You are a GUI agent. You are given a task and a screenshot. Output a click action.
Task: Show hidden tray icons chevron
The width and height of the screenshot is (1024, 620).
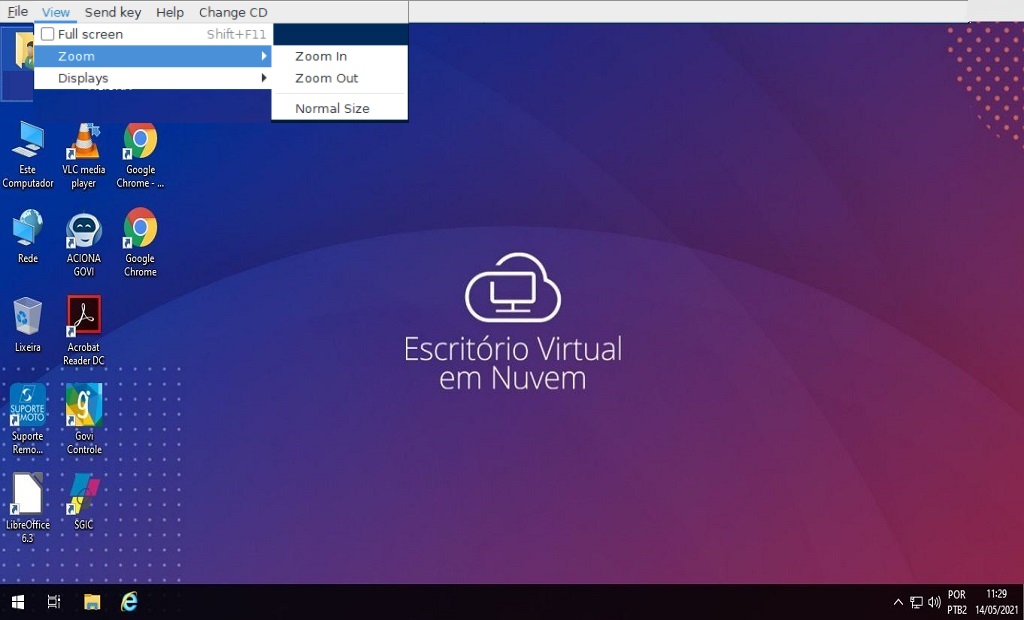[x=898, y=602]
